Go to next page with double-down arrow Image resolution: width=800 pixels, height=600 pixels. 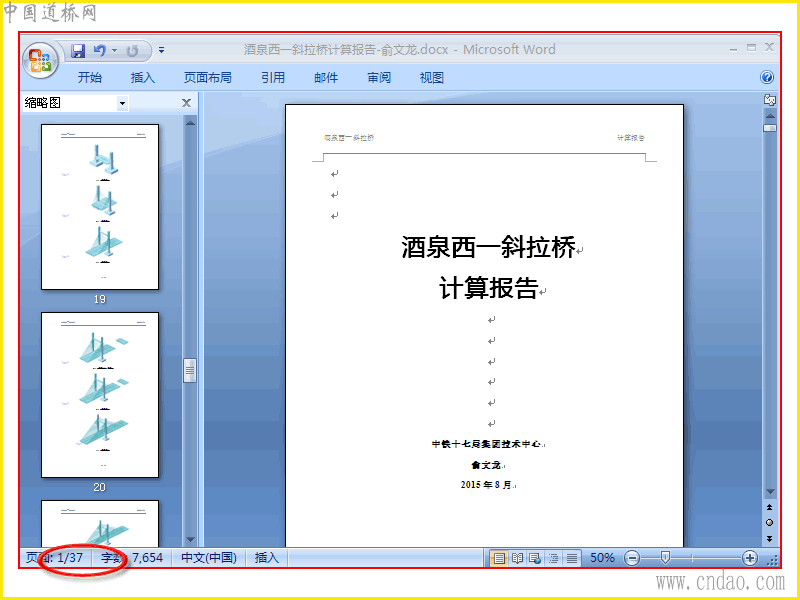click(x=769, y=539)
